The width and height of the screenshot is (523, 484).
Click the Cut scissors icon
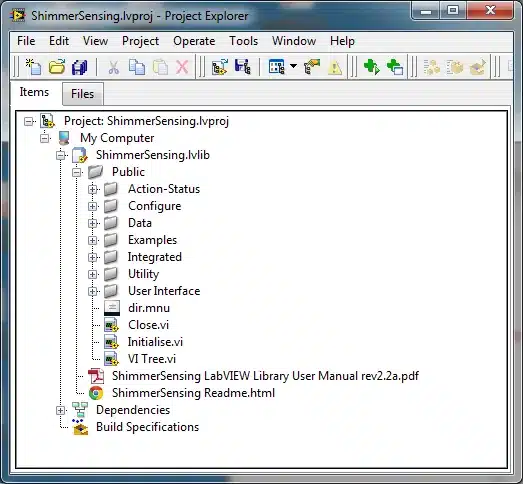(x=113, y=67)
